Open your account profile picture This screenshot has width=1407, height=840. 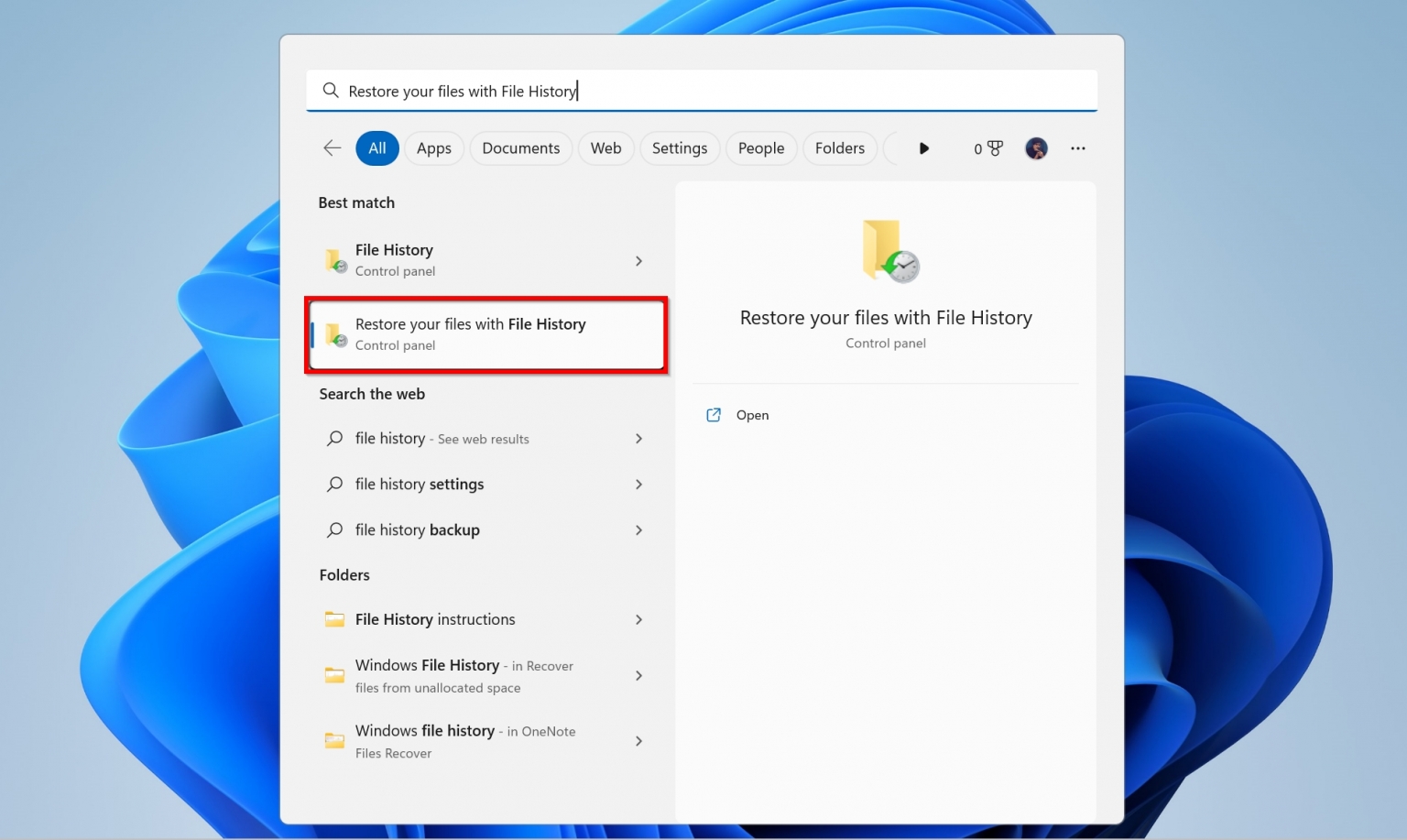(1036, 147)
